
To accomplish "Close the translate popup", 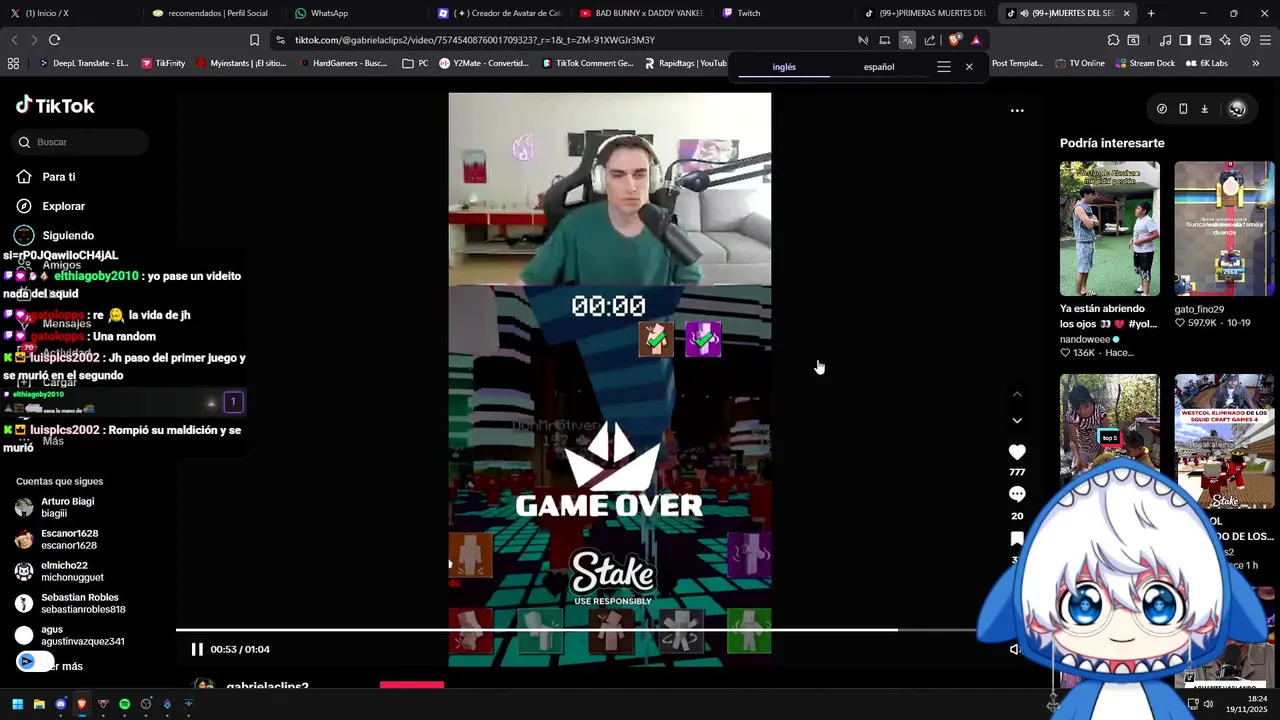I will tap(969, 67).
